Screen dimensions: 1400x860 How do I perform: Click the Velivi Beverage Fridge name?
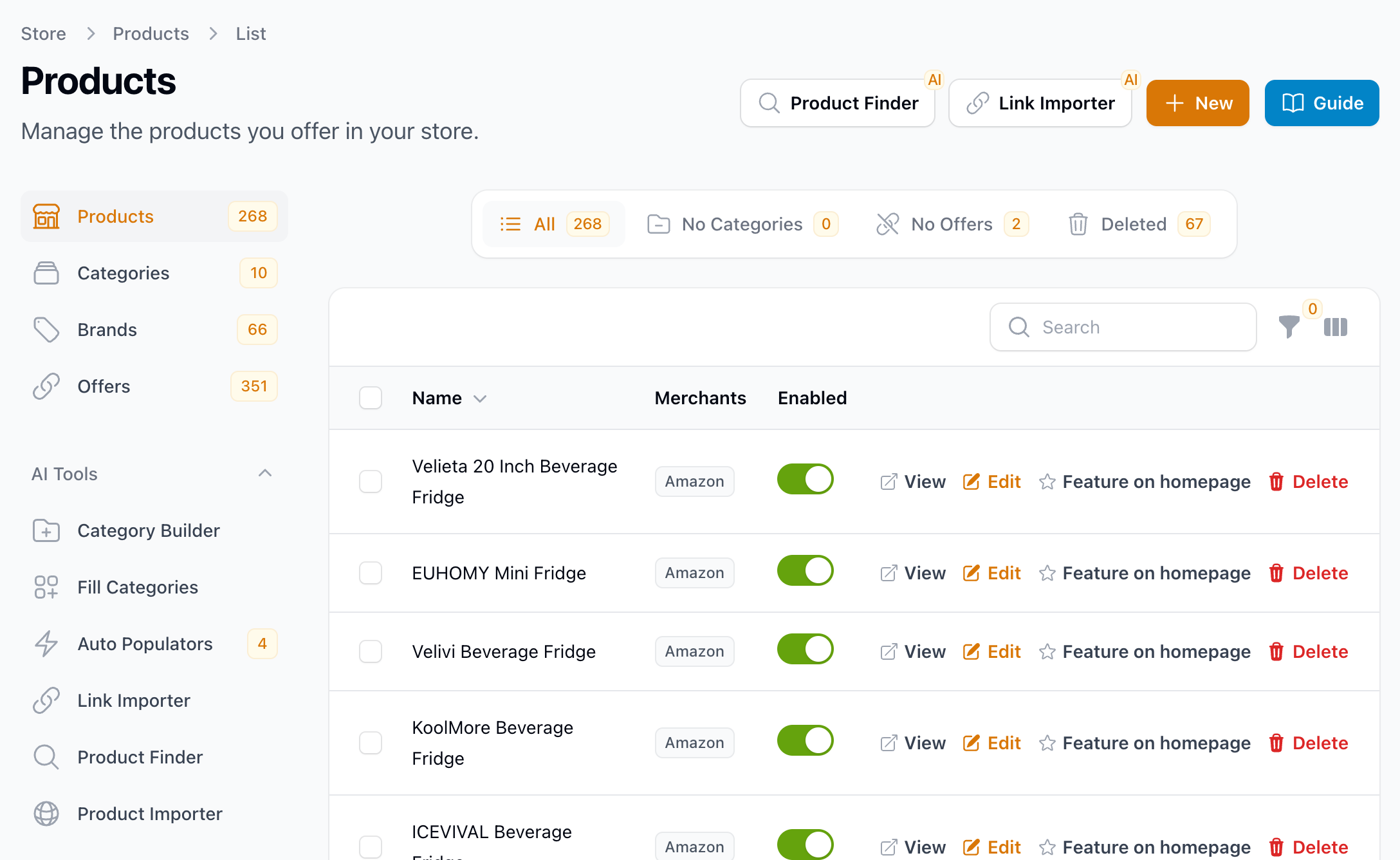tap(504, 651)
